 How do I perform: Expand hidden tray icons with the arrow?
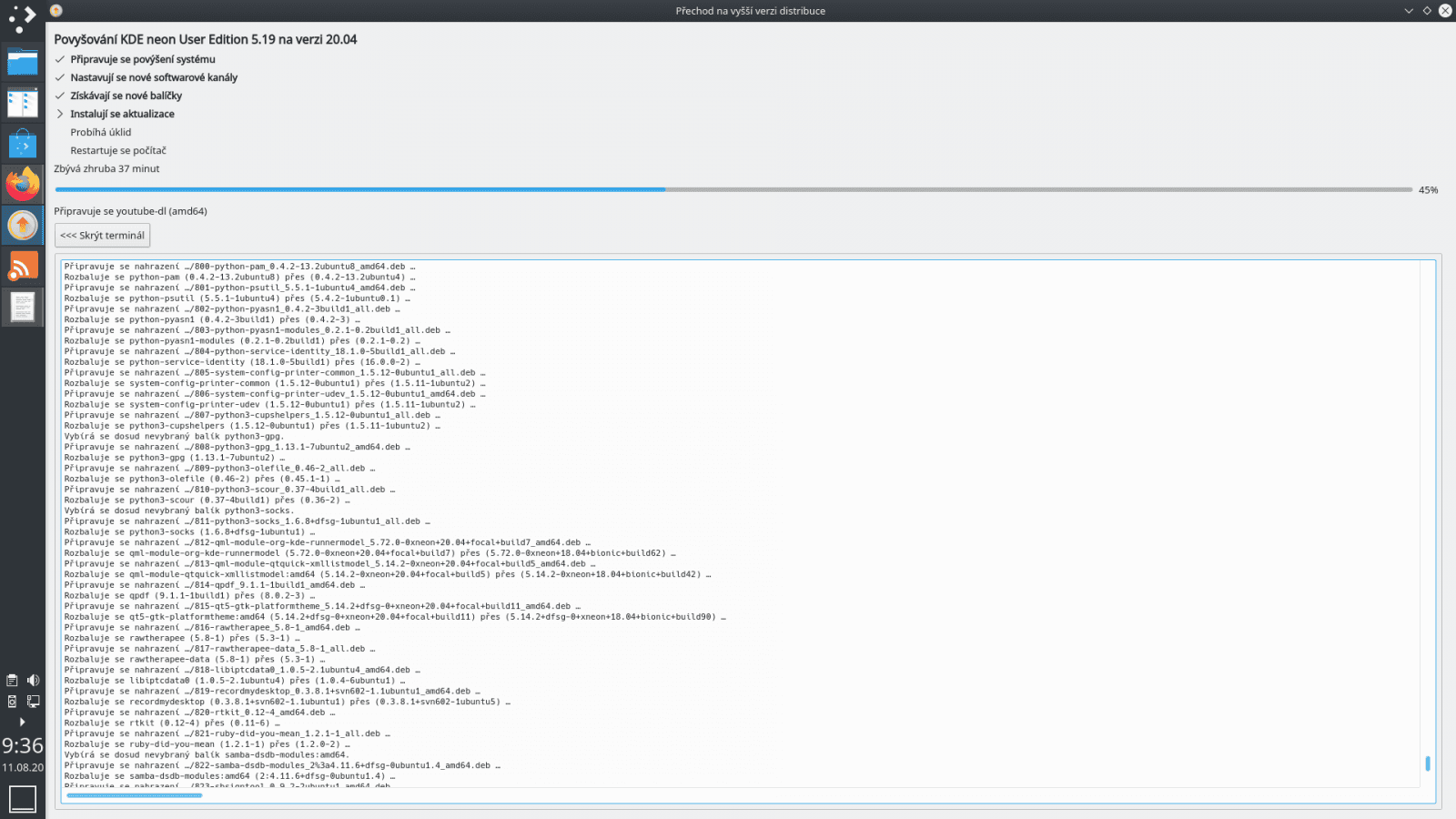(x=22, y=722)
